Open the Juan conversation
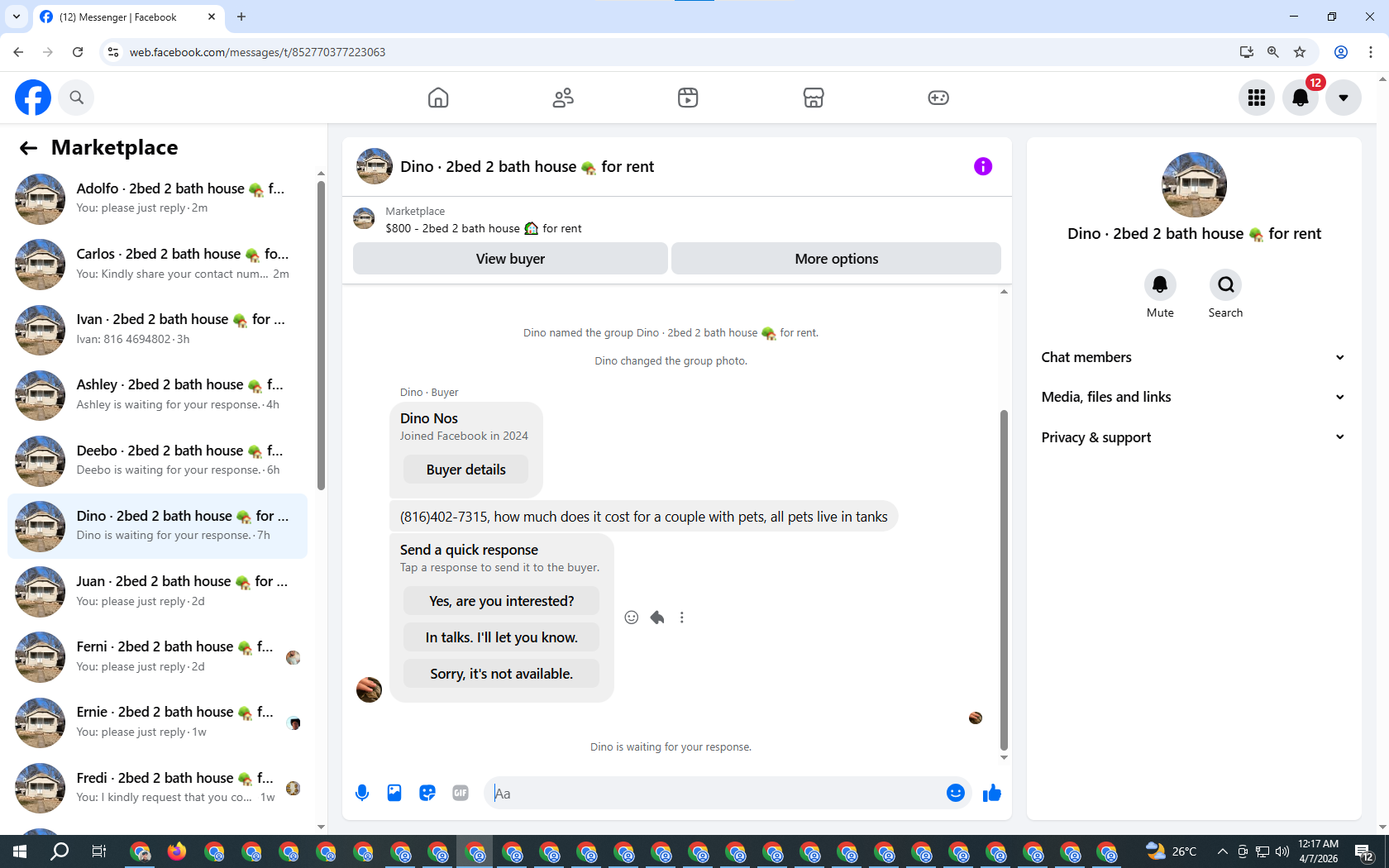Image resolution: width=1389 pixels, height=868 pixels. [x=157, y=591]
